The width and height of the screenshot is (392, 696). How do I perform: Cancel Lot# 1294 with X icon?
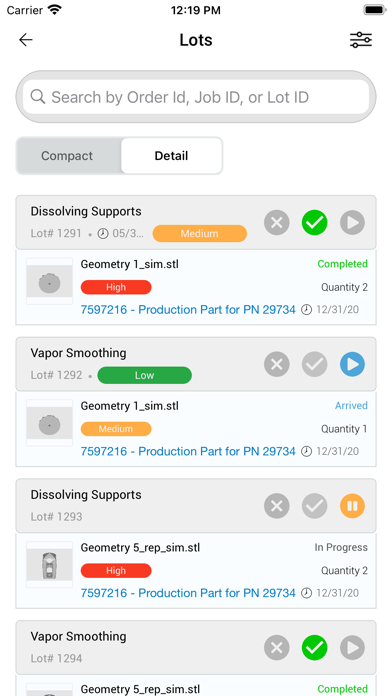(x=277, y=648)
